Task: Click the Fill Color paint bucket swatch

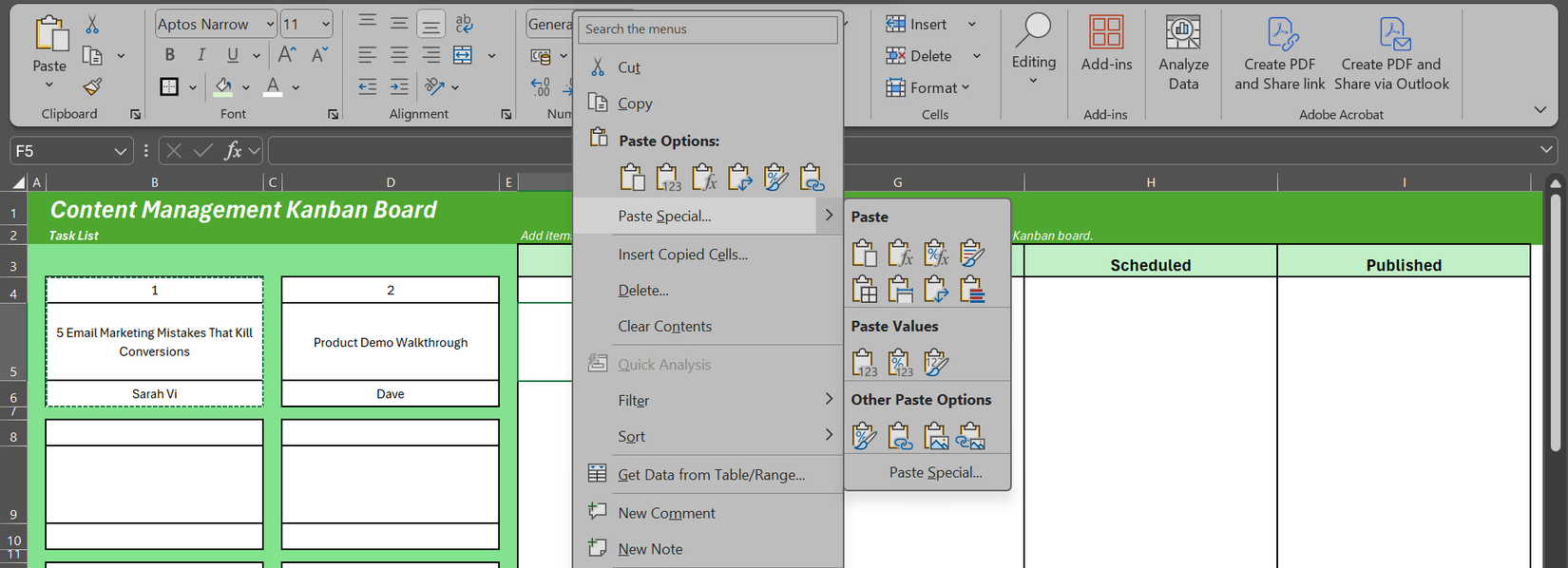Action: pos(223,87)
